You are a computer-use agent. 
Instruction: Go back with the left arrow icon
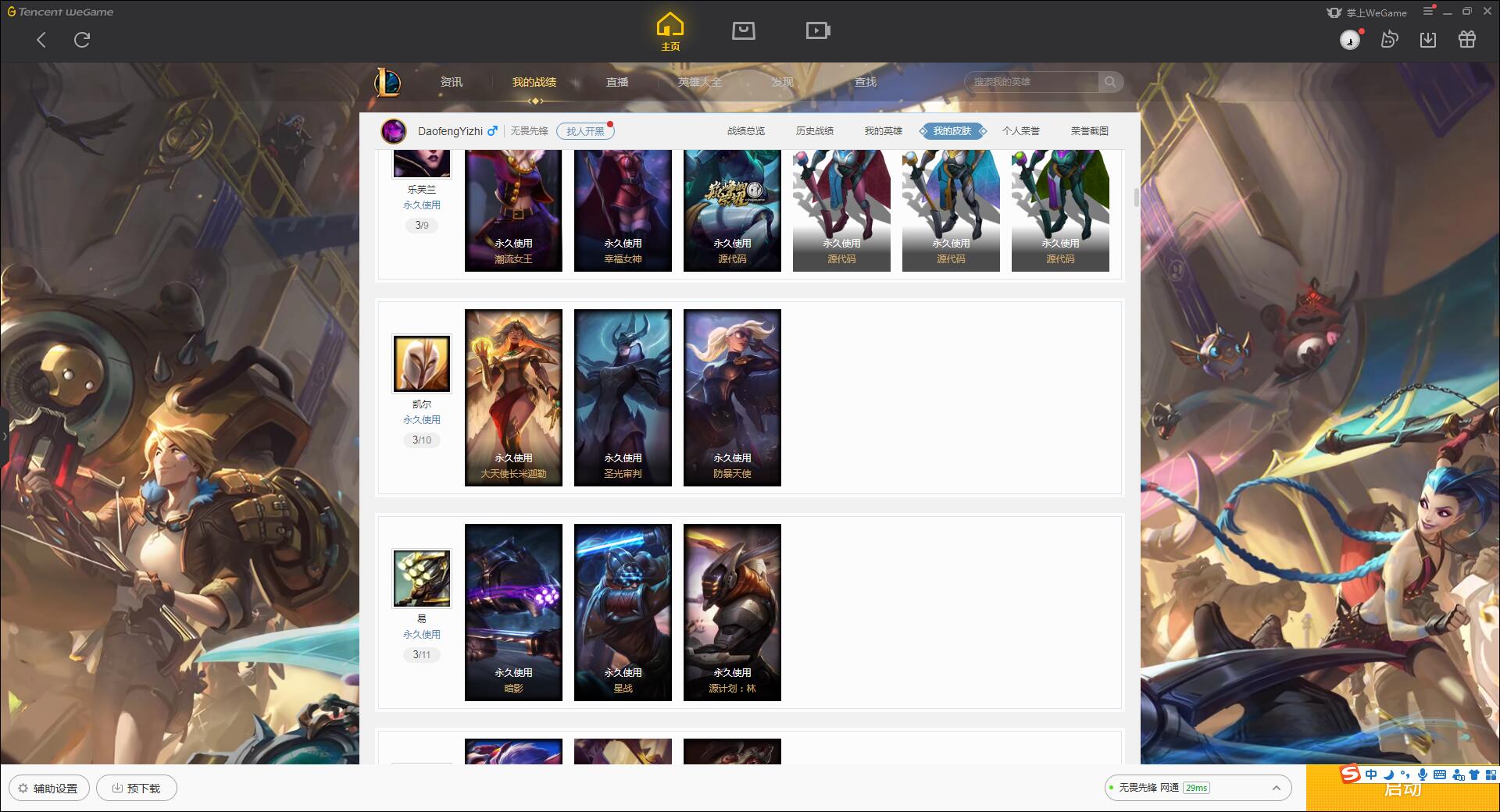tap(41, 40)
